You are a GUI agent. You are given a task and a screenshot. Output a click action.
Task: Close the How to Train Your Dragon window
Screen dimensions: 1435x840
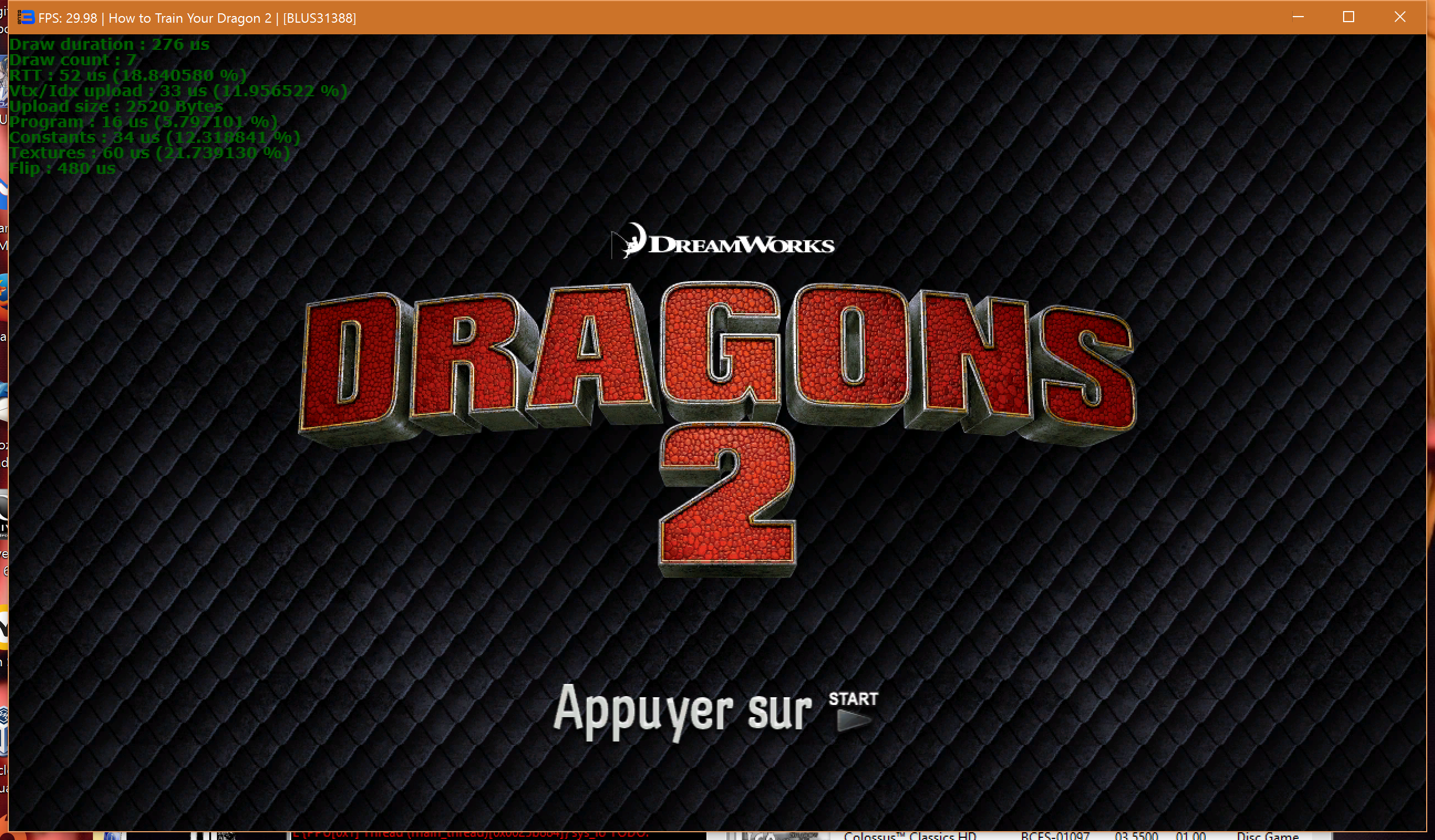1400,17
